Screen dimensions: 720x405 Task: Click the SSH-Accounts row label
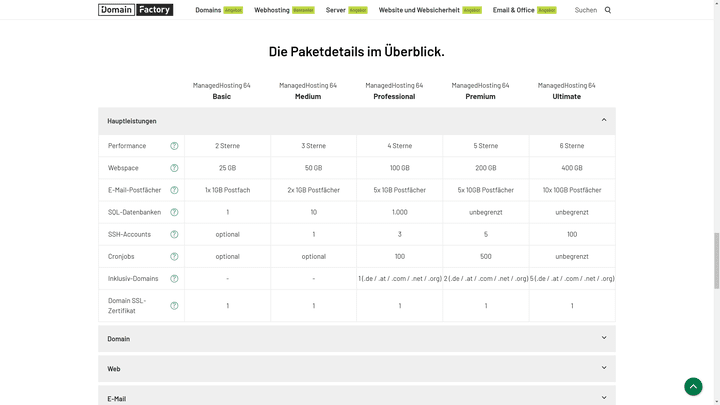129,234
